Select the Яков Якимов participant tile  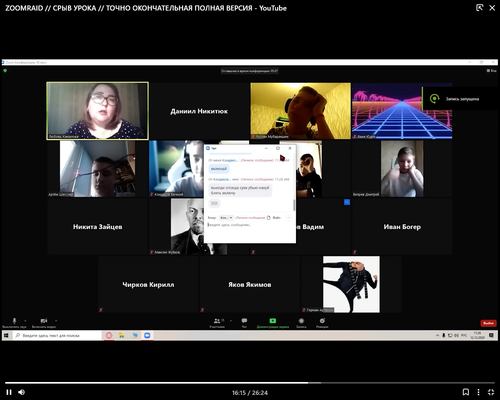pyautogui.click(x=250, y=284)
